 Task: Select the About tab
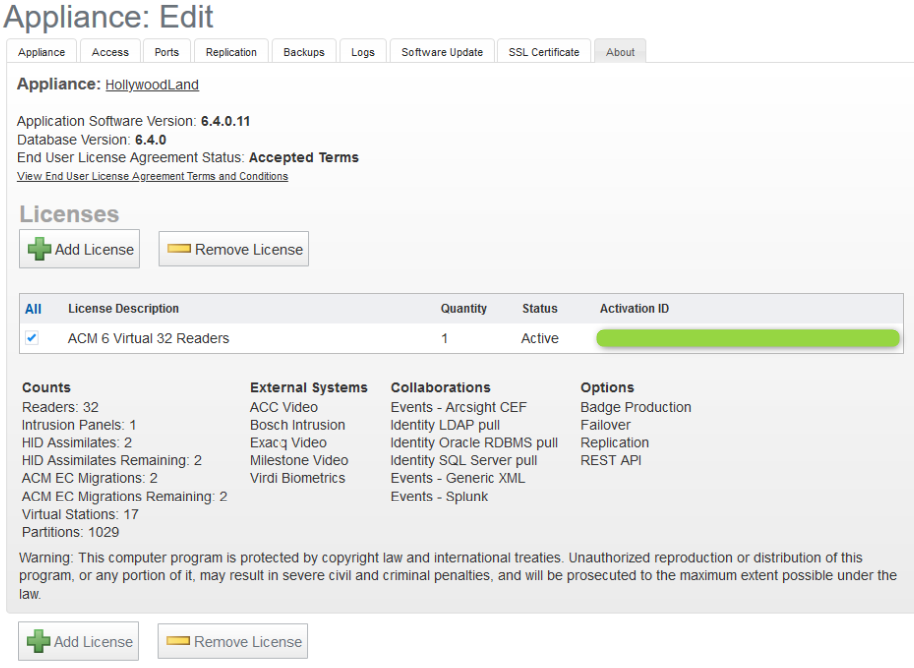point(620,52)
